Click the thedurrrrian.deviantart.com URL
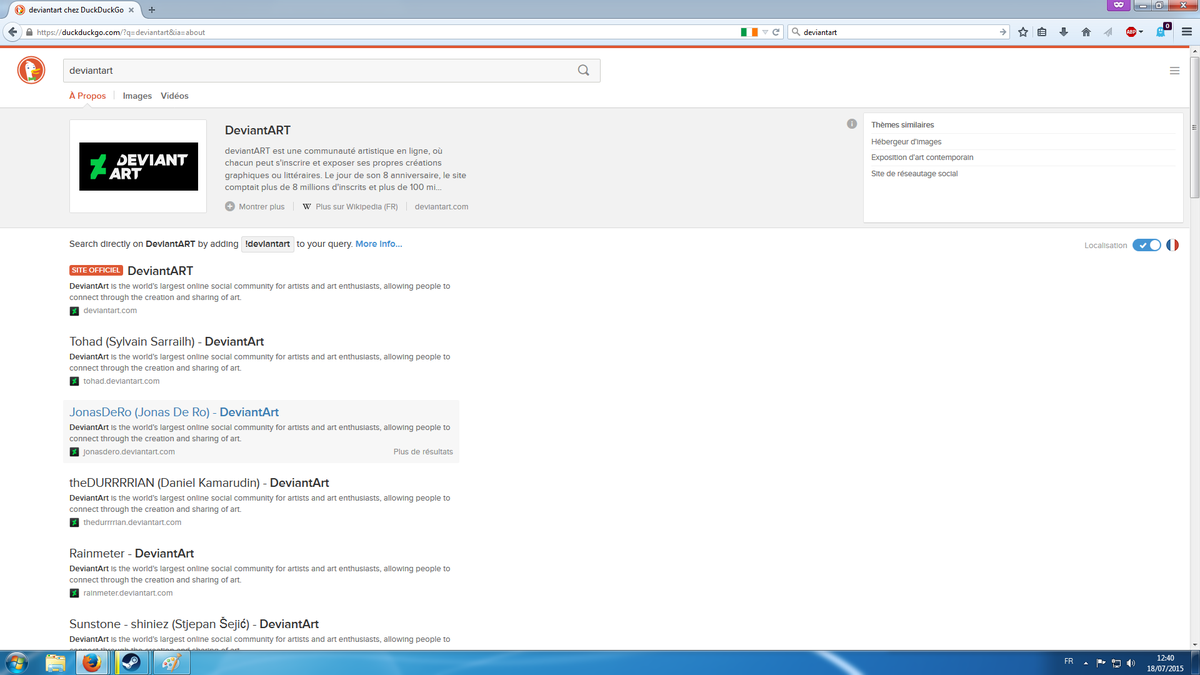This screenshot has width=1200, height=675. click(x=132, y=522)
